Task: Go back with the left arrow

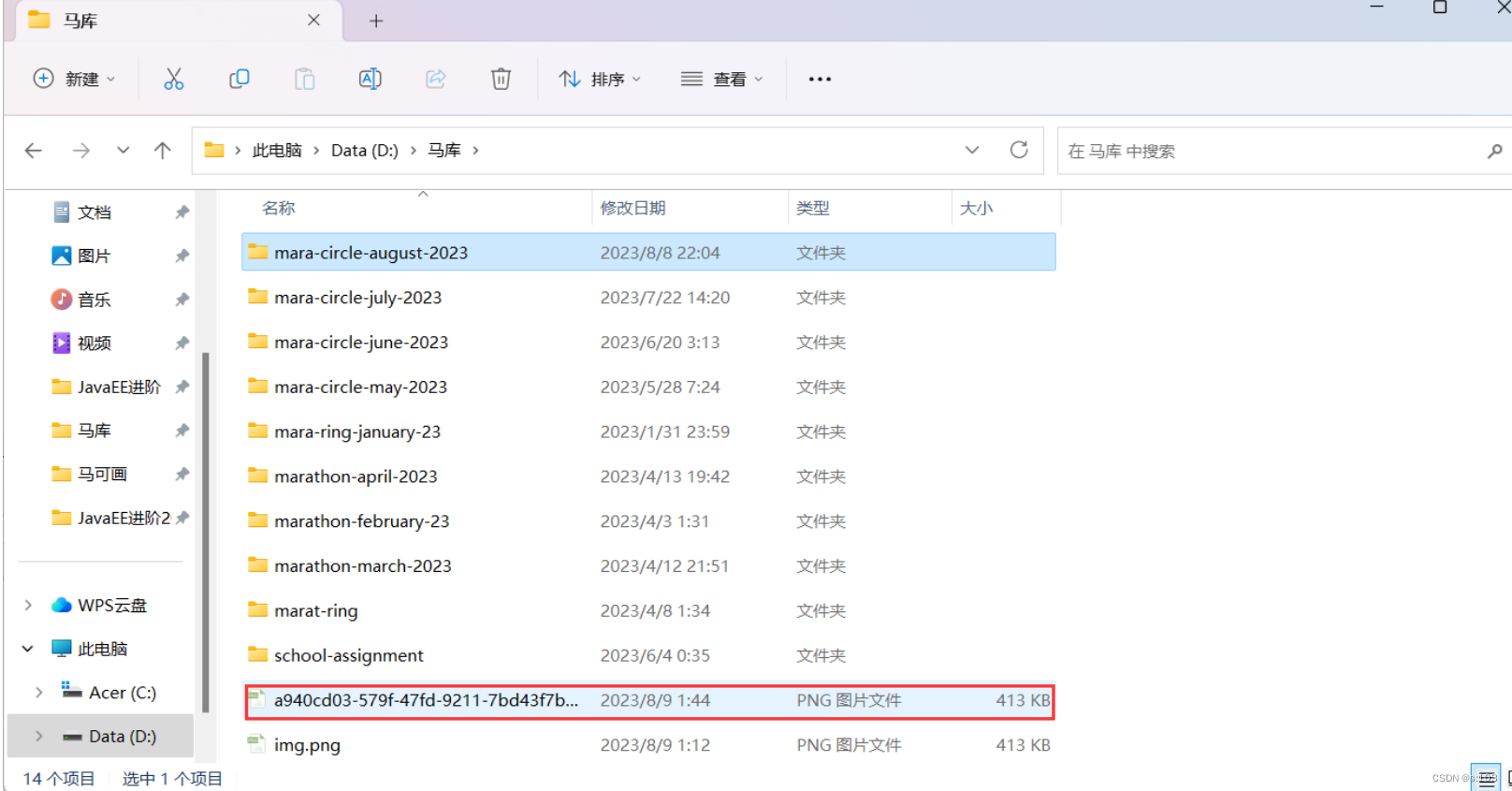Action: click(34, 150)
